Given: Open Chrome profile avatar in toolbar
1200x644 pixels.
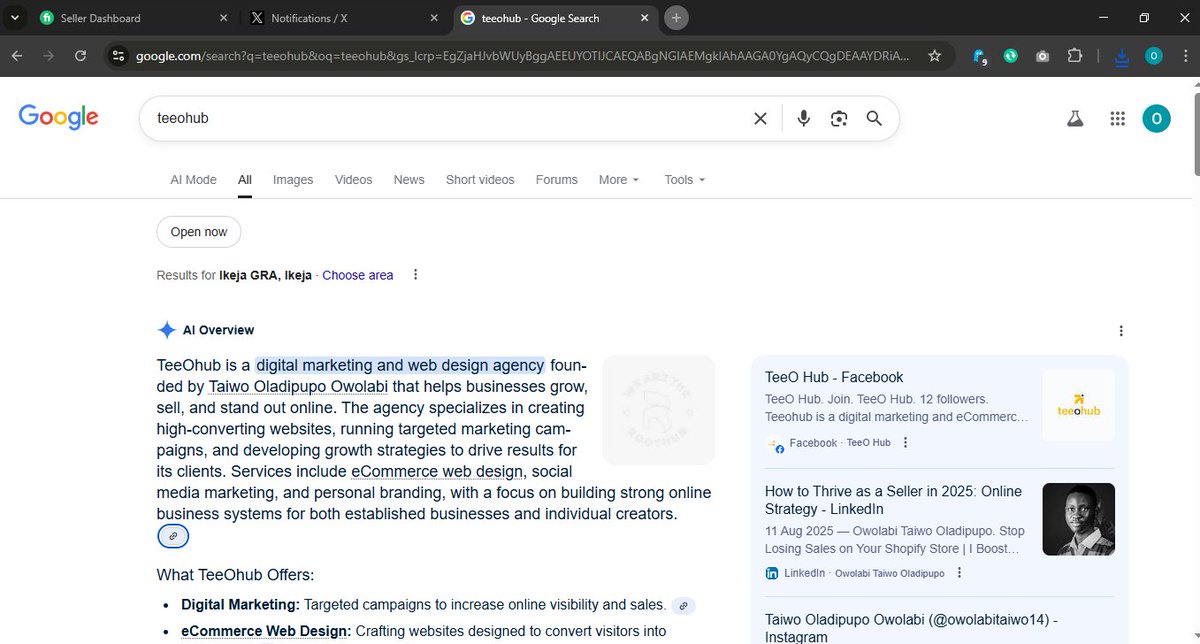Looking at the screenshot, I should pyautogui.click(x=1153, y=56).
